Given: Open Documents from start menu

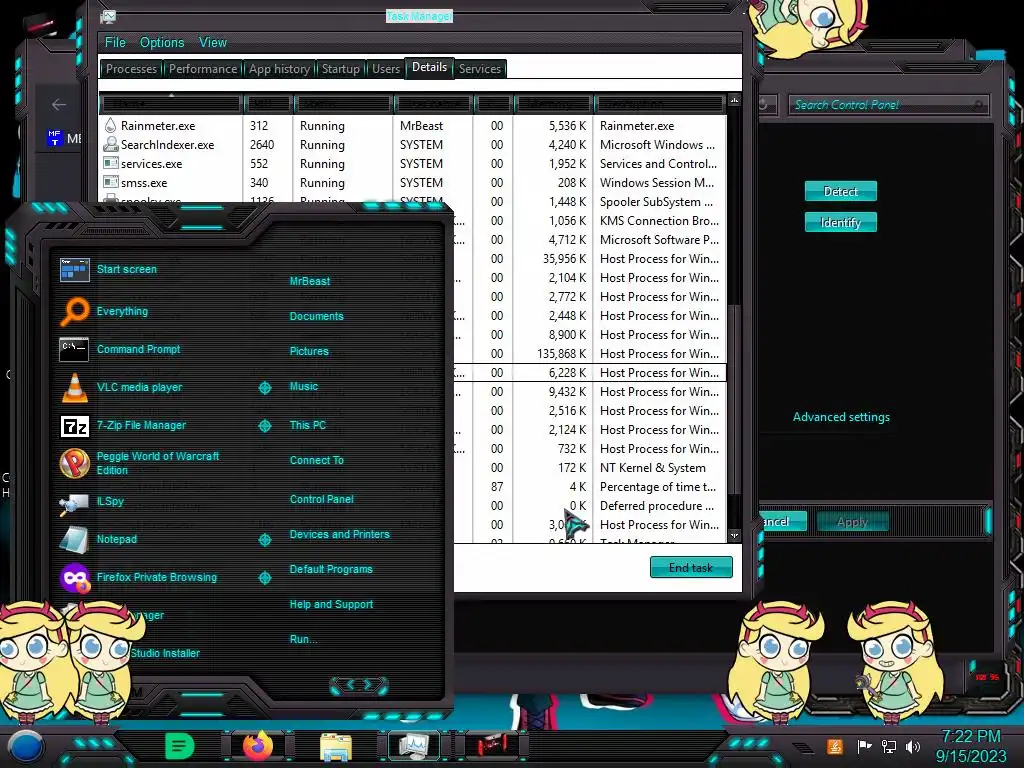Looking at the screenshot, I should tap(316, 316).
